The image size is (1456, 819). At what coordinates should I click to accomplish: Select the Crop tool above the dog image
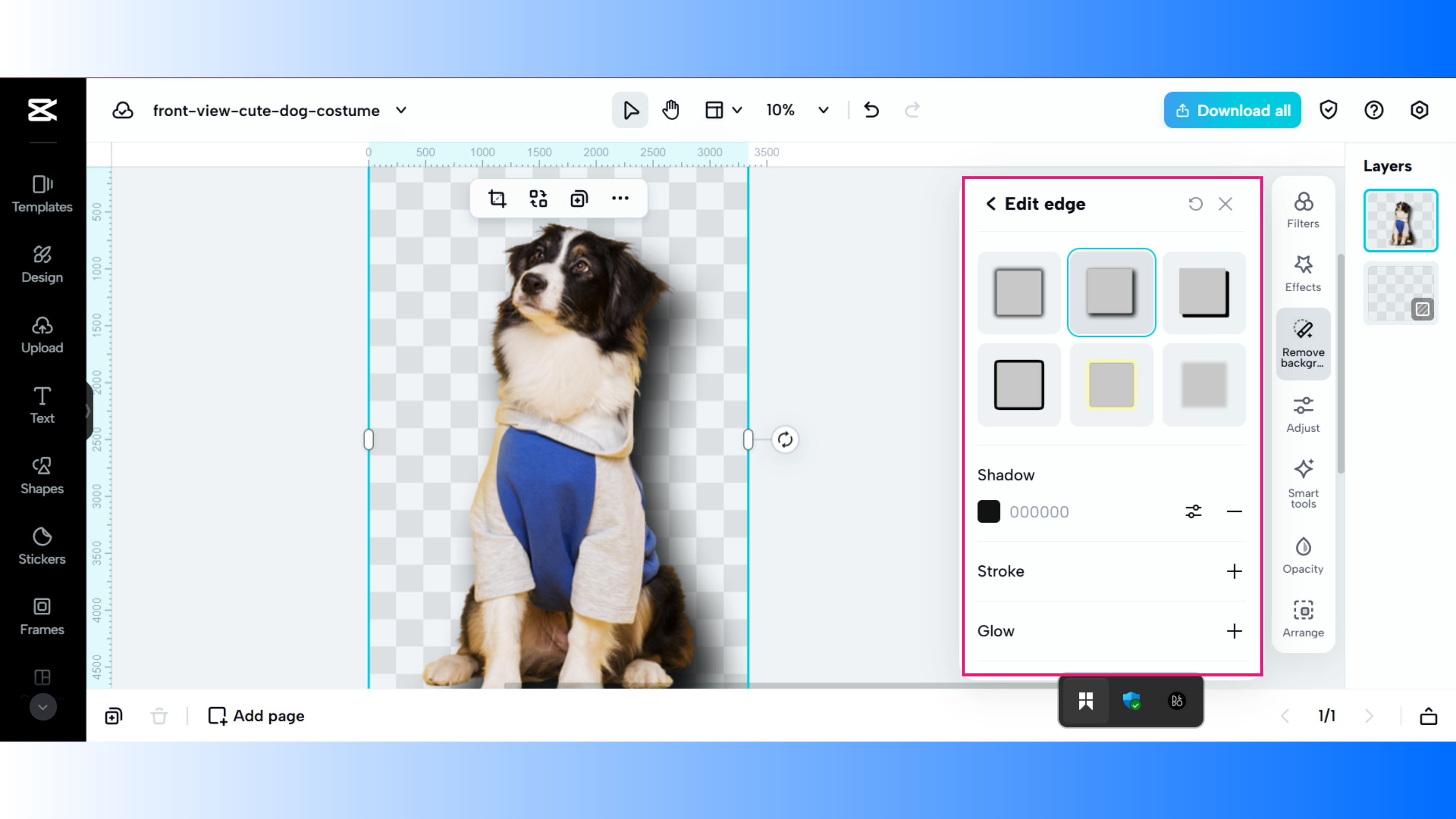pyautogui.click(x=496, y=198)
